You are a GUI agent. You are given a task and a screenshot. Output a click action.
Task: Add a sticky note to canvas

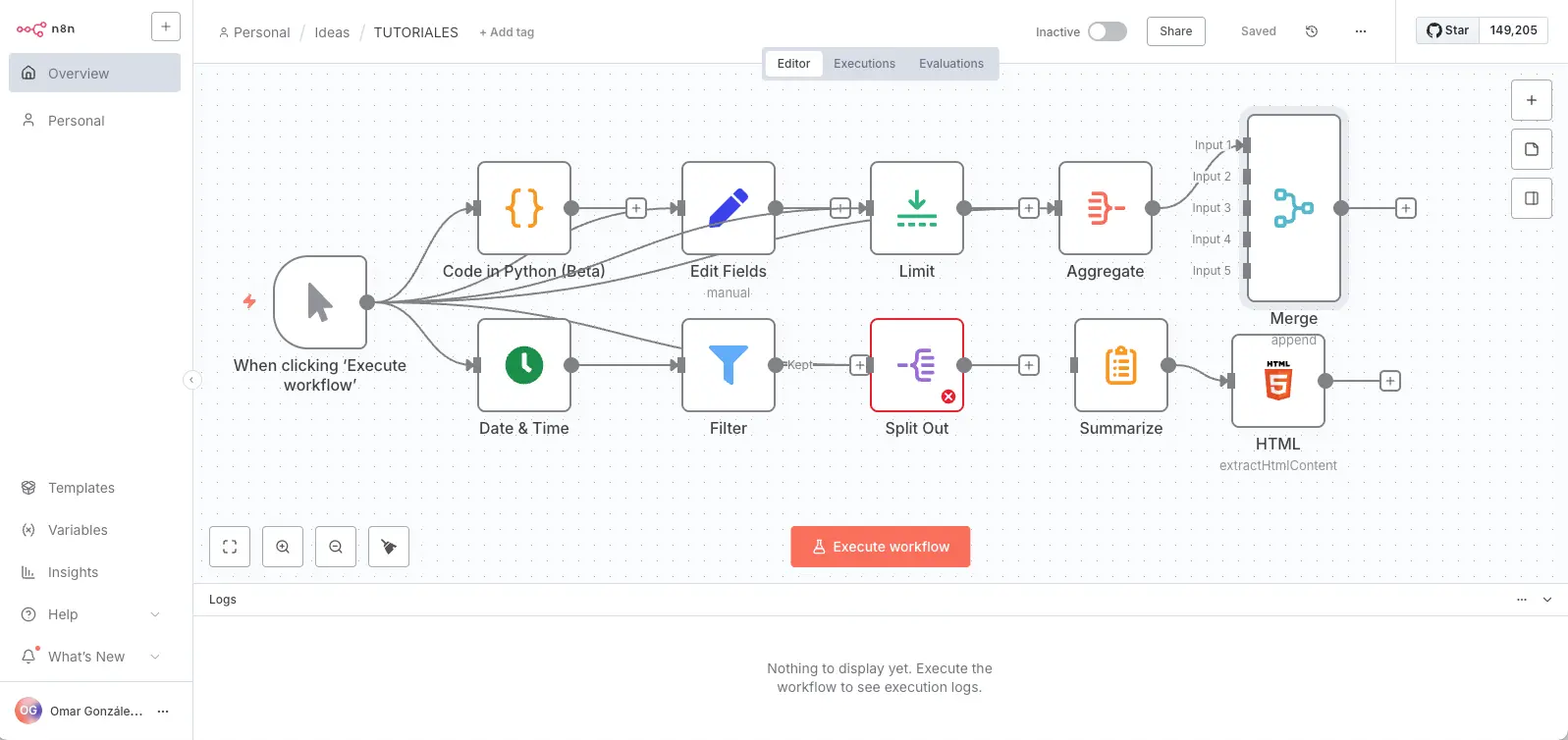click(1531, 149)
